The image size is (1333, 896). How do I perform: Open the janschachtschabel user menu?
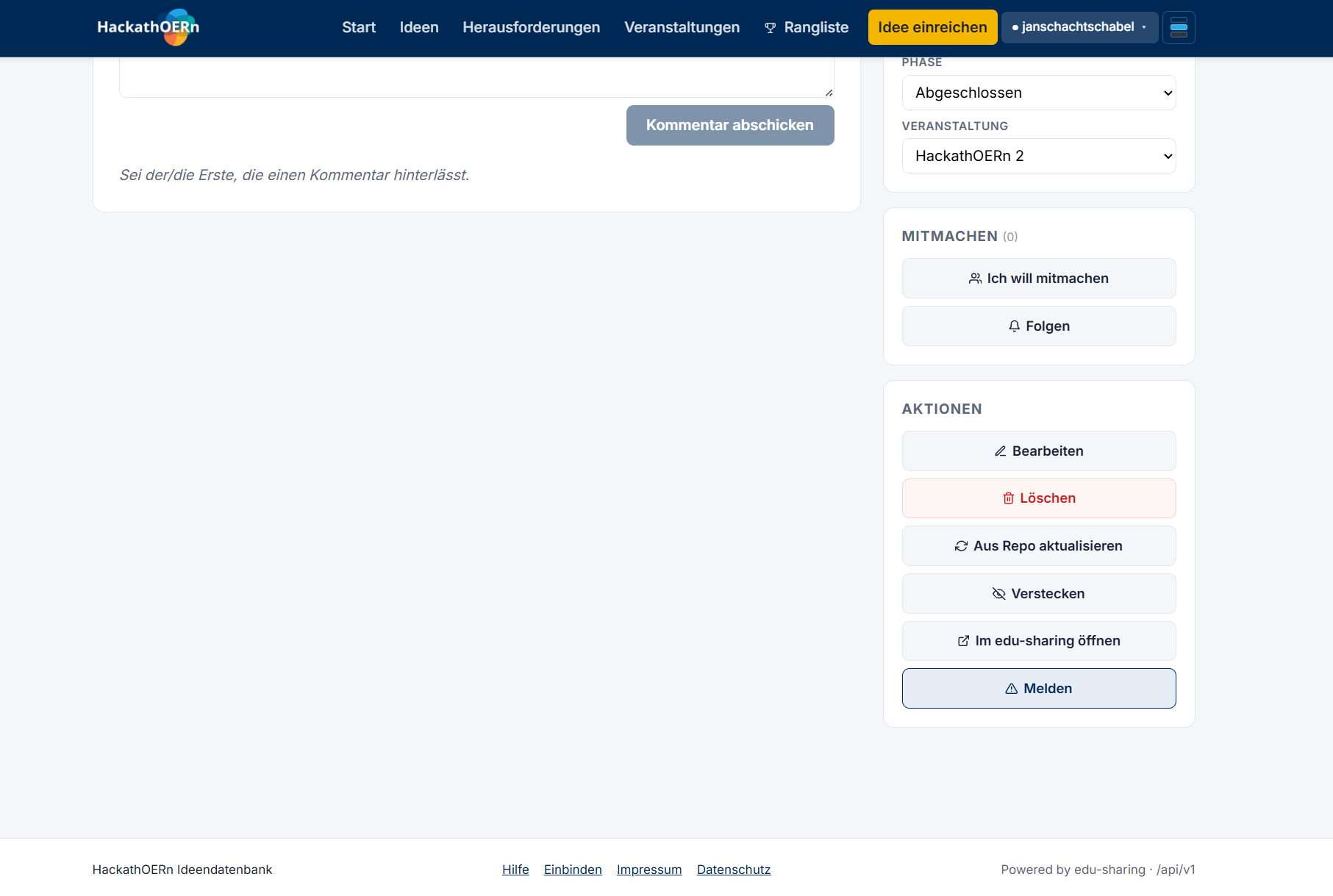(x=1079, y=27)
